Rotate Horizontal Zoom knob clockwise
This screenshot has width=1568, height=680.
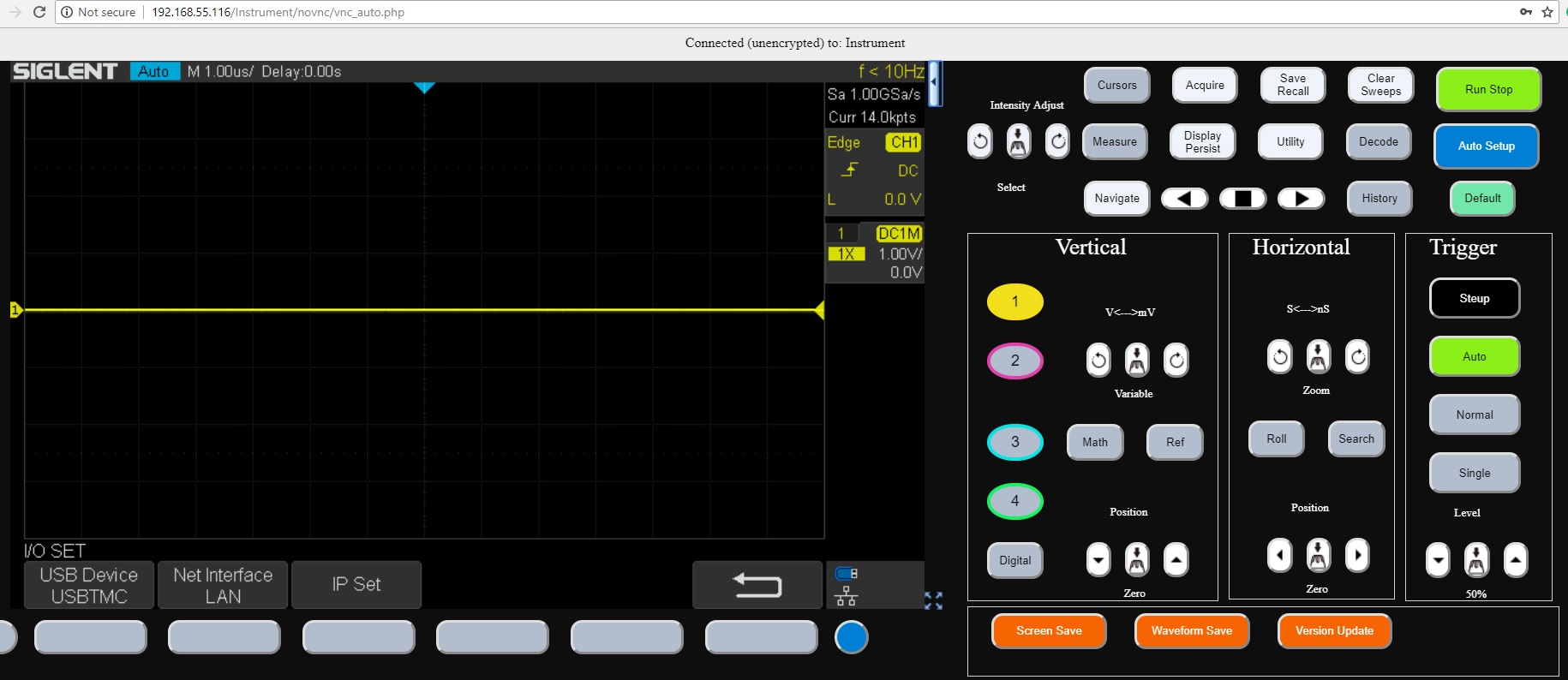coord(1357,357)
